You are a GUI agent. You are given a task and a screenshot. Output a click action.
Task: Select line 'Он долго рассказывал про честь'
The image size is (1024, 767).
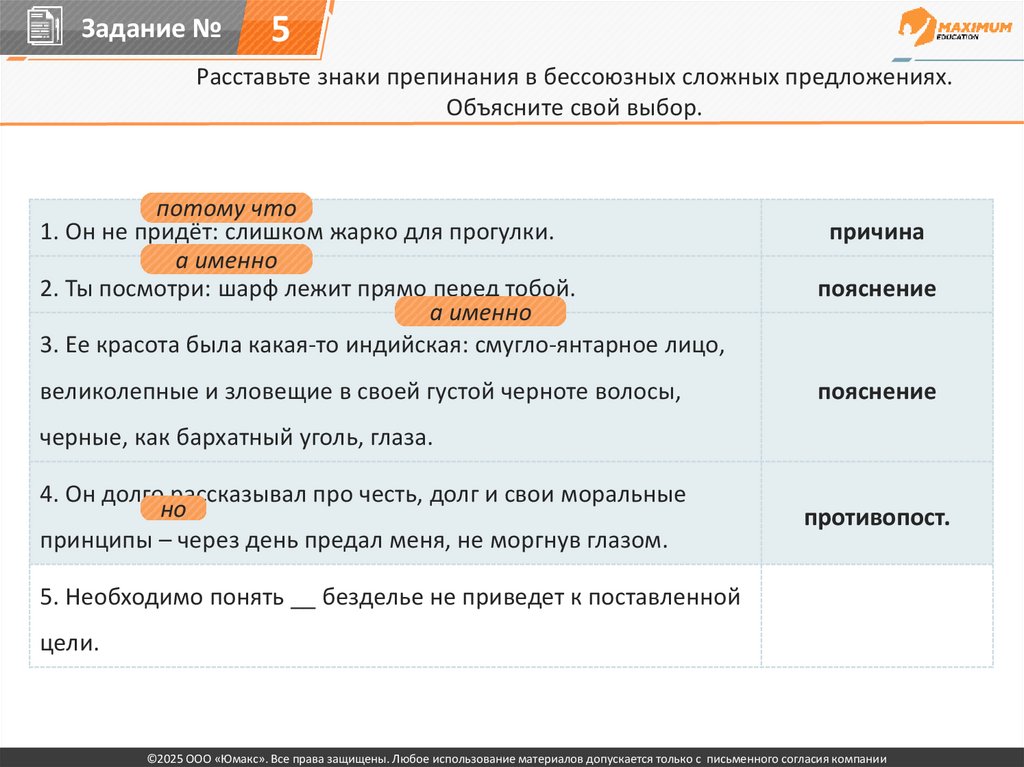(363, 494)
